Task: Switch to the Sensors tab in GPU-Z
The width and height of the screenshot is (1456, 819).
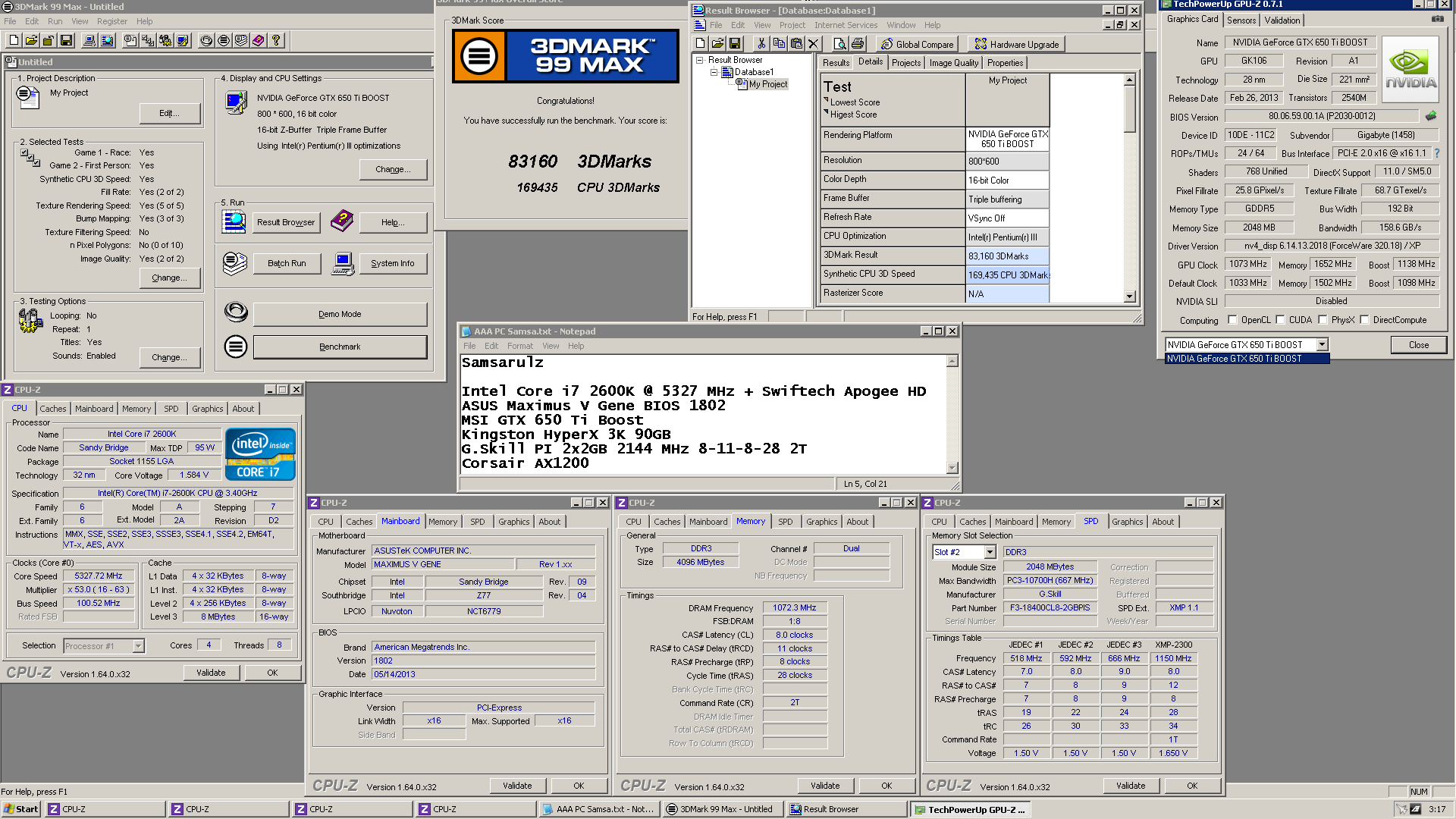Action: pyautogui.click(x=1241, y=20)
